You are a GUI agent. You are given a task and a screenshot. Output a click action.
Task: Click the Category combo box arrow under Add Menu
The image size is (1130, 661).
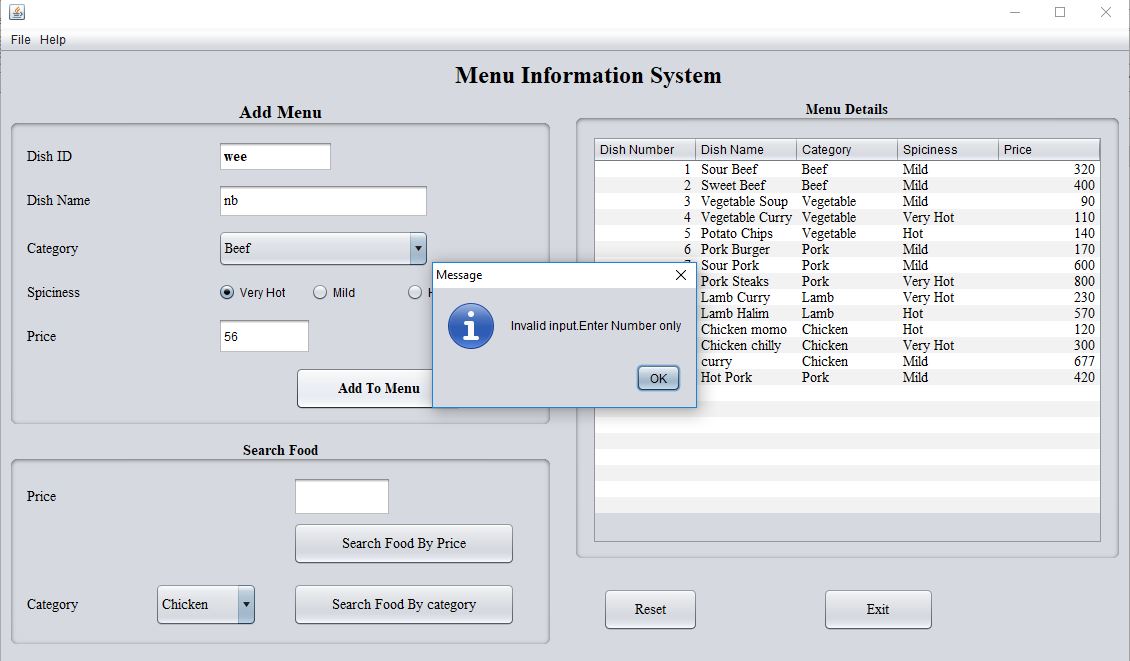418,248
